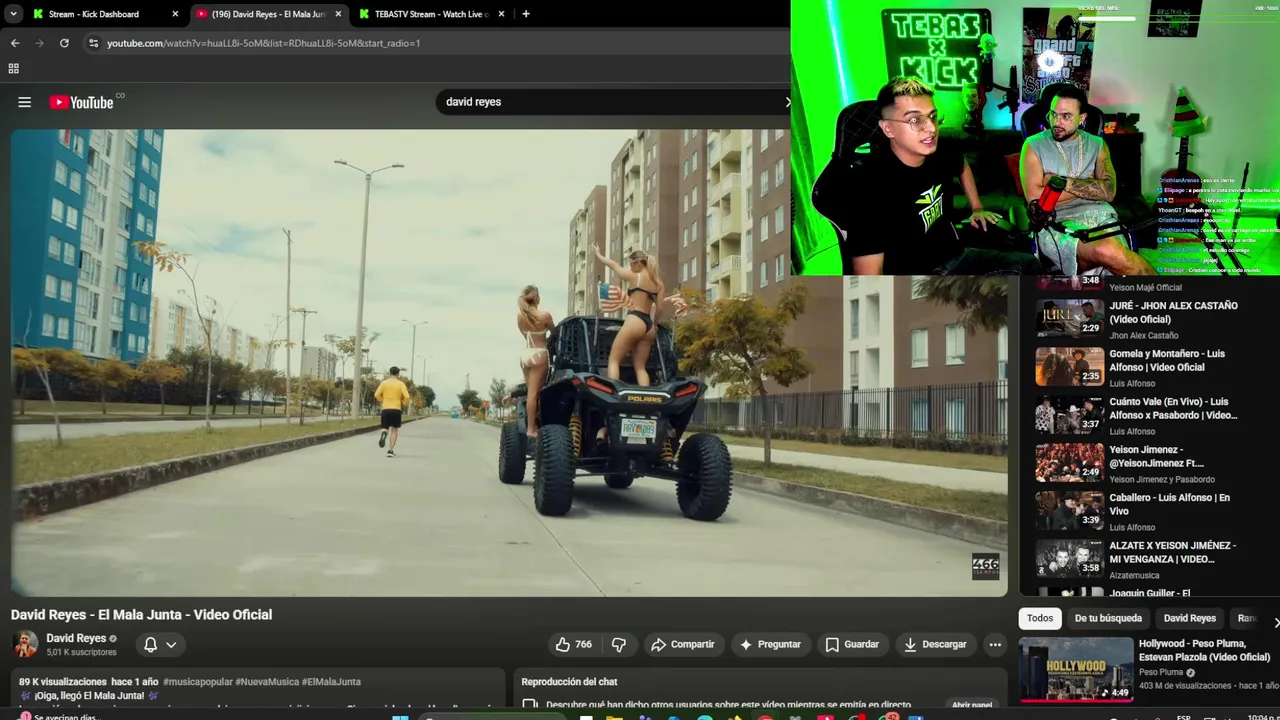This screenshot has width=1280, height=720.
Task: Clear the david reyes search text
Action: pos(787,102)
